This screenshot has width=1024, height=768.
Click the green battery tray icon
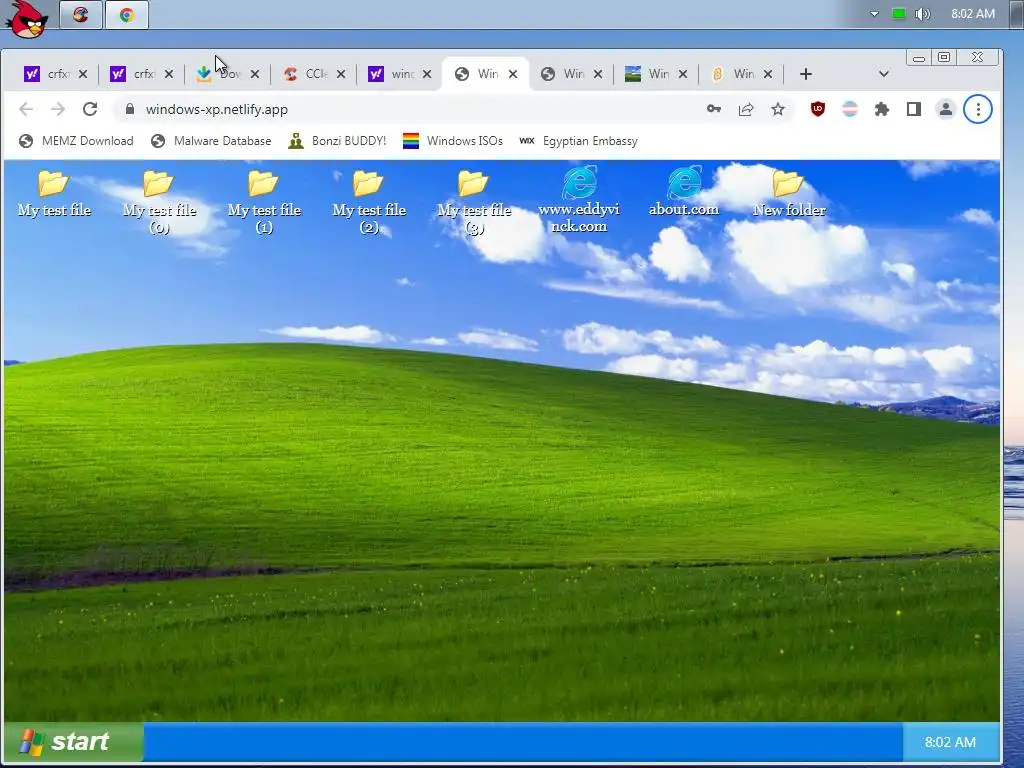[899, 14]
